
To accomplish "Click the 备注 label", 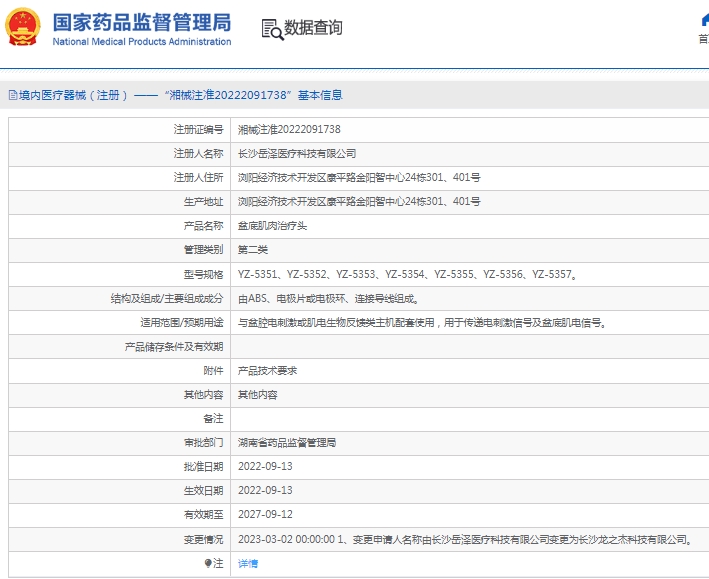I will 213,419.
